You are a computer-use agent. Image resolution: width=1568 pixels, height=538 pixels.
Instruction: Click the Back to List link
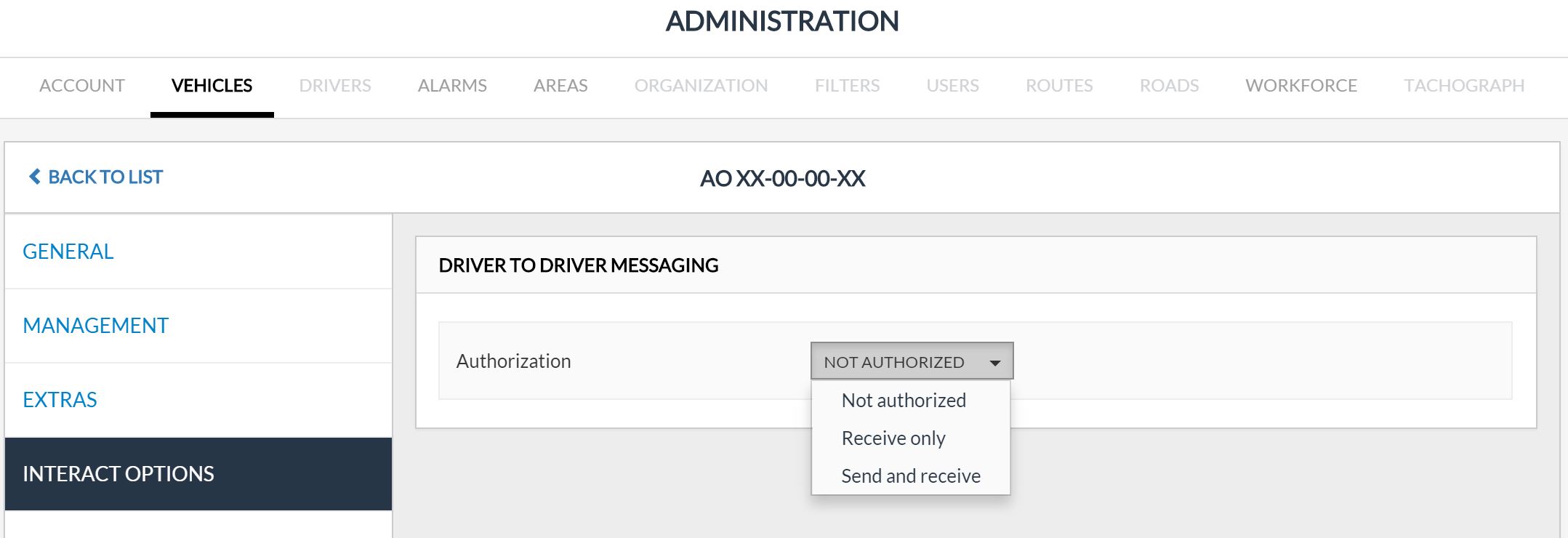105,177
